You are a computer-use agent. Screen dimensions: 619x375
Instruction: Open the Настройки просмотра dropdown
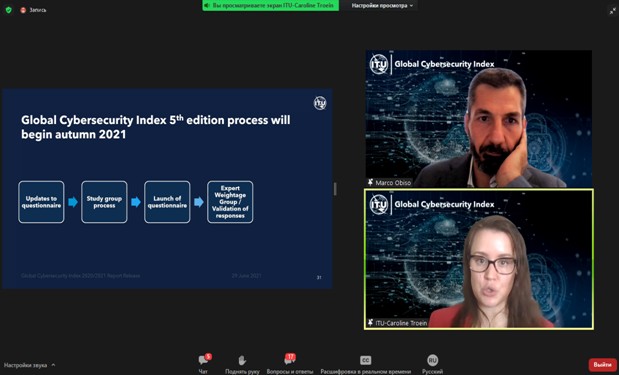(382, 6)
